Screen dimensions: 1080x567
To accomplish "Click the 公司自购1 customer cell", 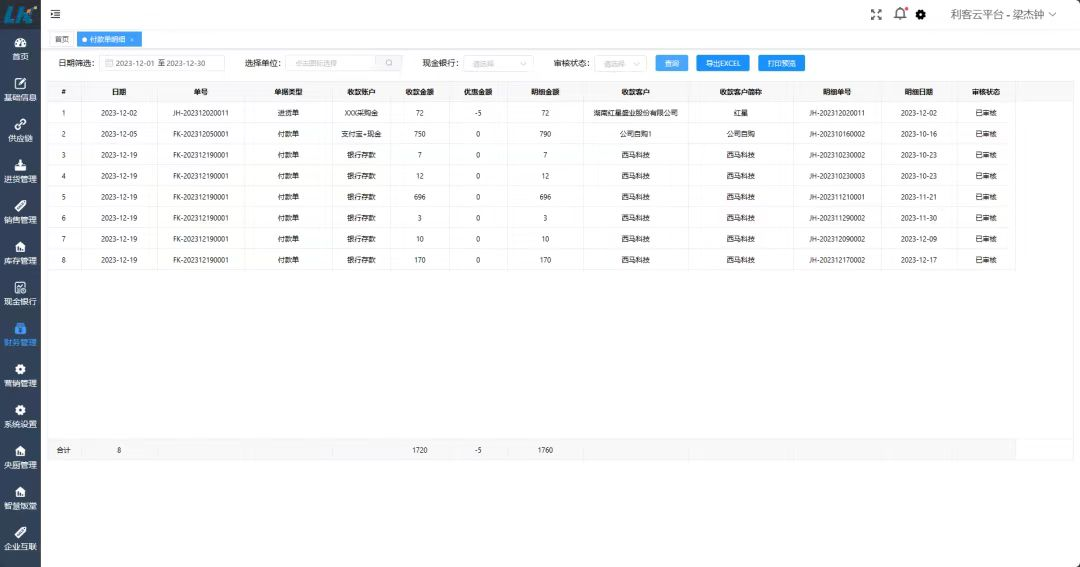I will [635, 134].
